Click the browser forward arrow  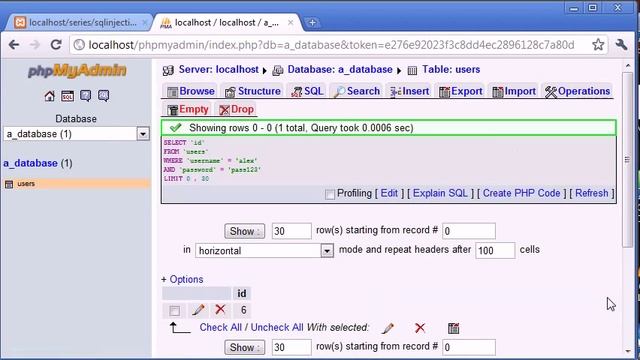(35, 44)
